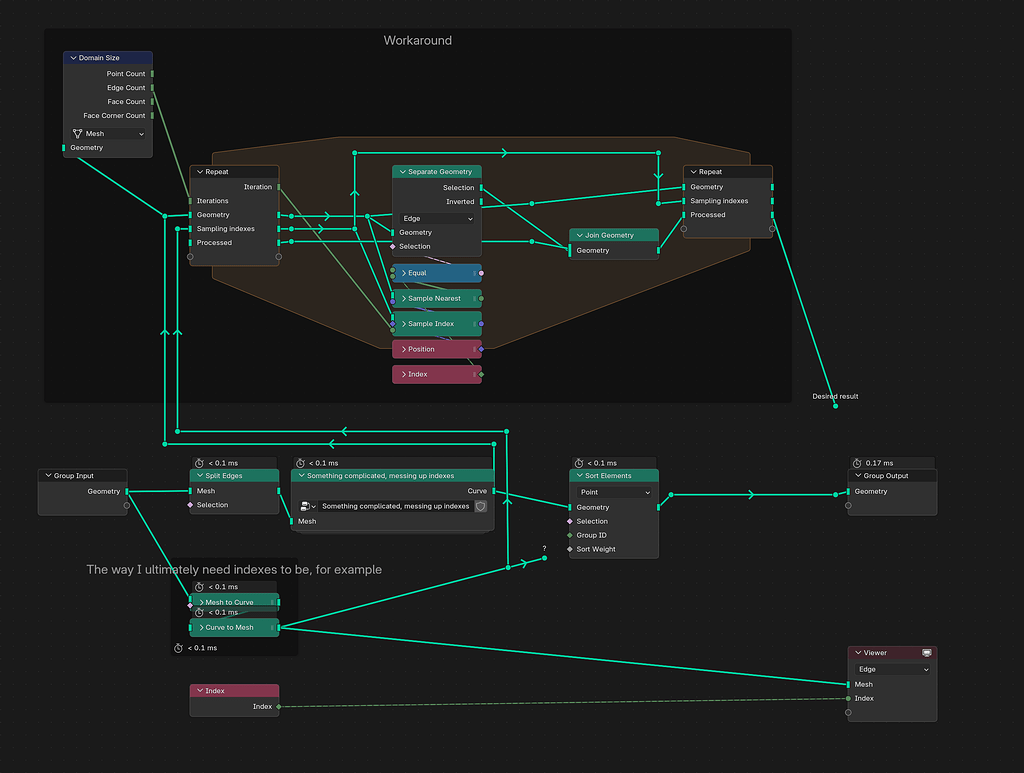Toggle fake user shield on node group
Image resolution: width=1024 pixels, height=773 pixels.
[481, 506]
